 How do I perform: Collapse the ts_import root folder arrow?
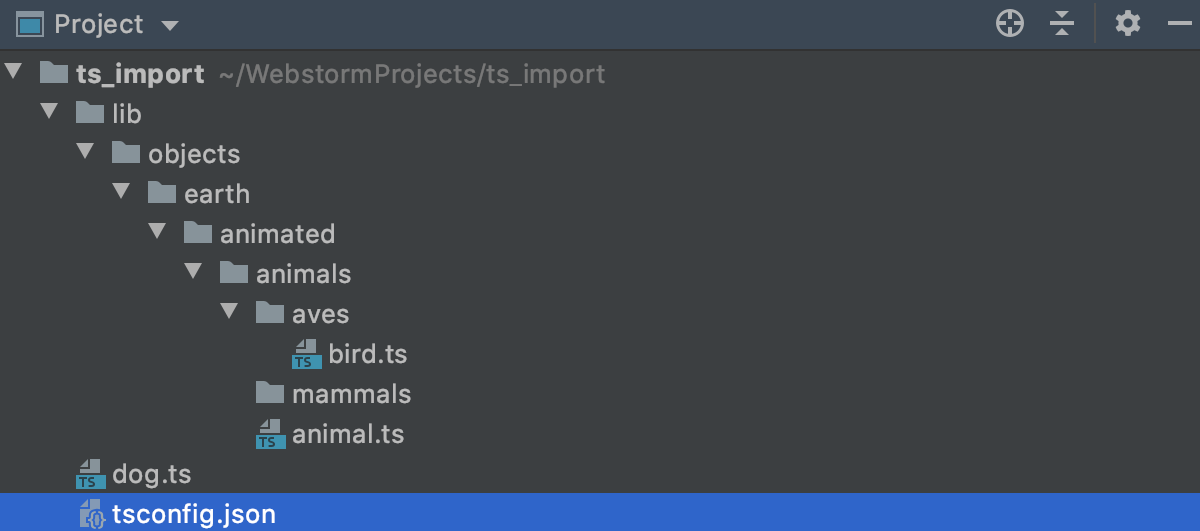click(14, 73)
